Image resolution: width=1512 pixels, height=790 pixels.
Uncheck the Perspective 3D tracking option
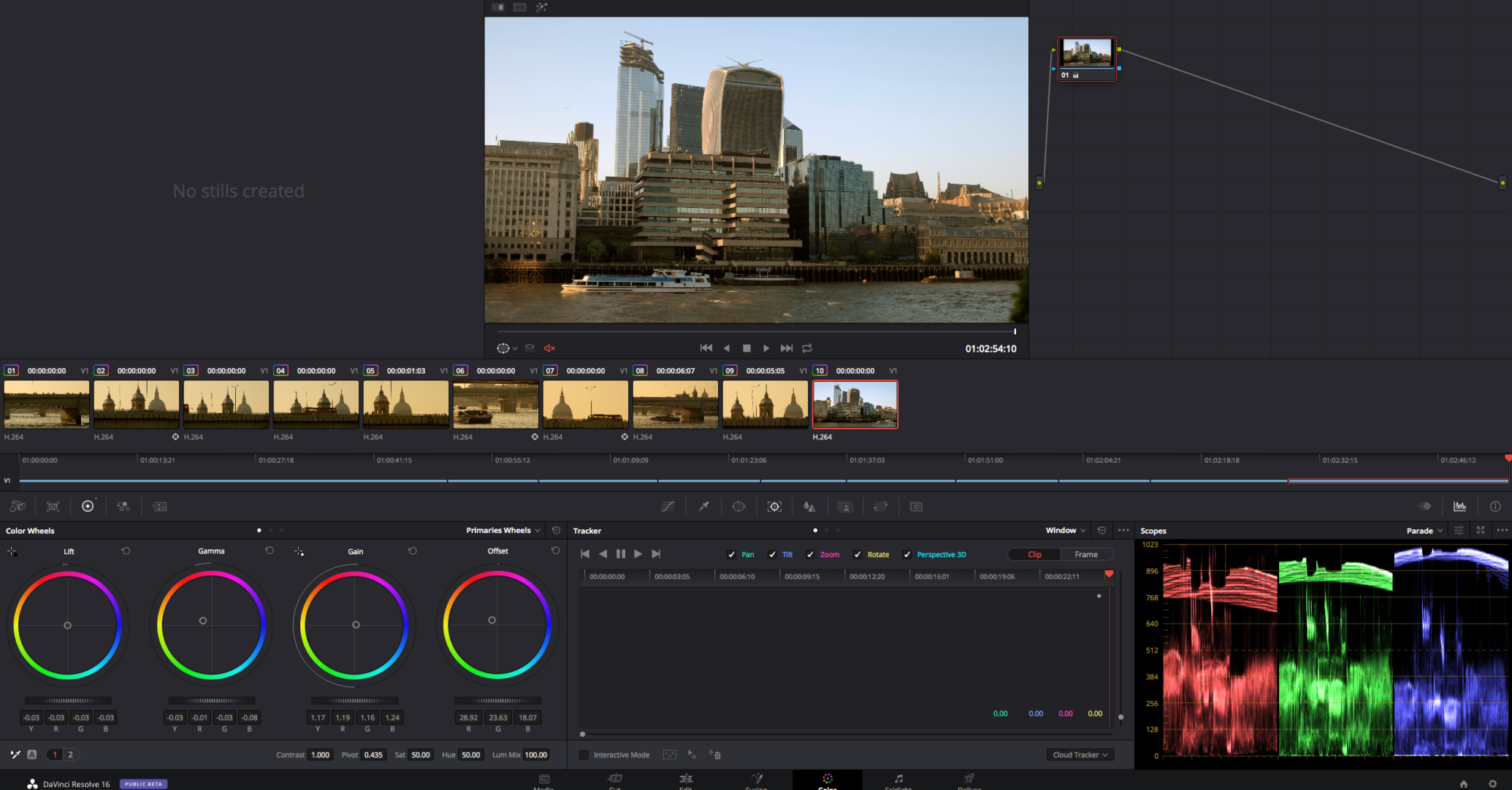point(906,555)
